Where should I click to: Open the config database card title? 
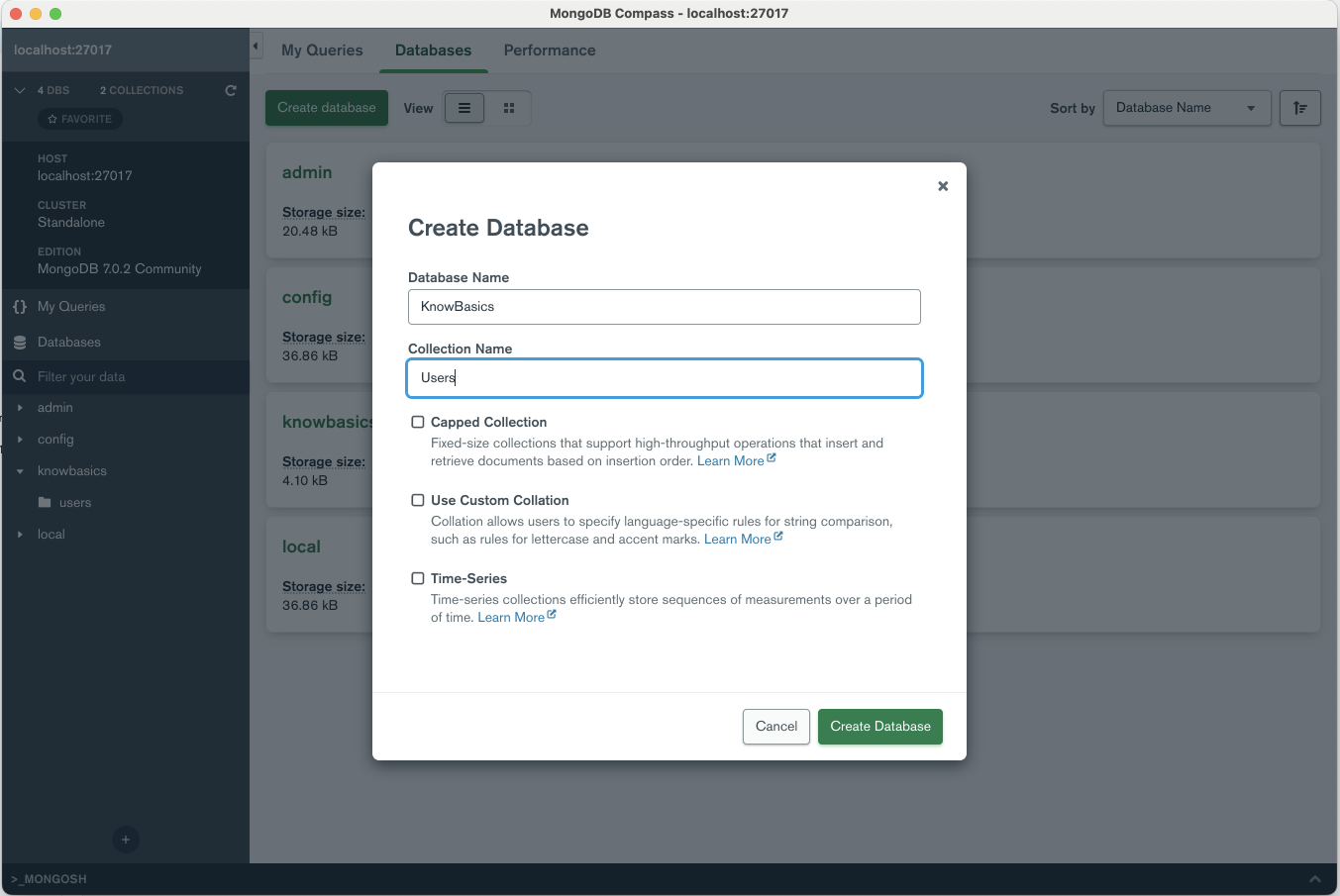(307, 297)
